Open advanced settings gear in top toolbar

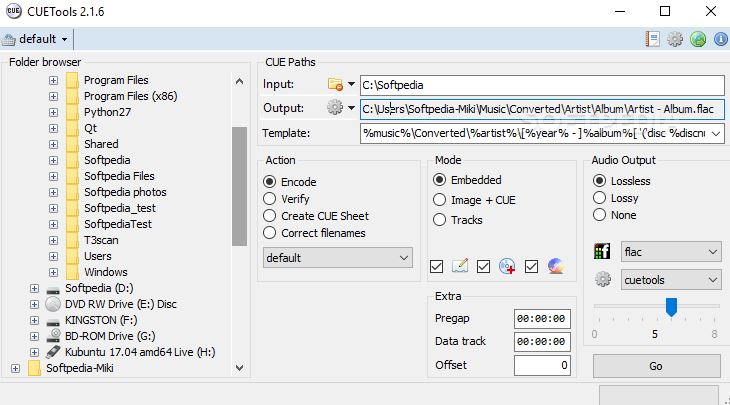675,39
